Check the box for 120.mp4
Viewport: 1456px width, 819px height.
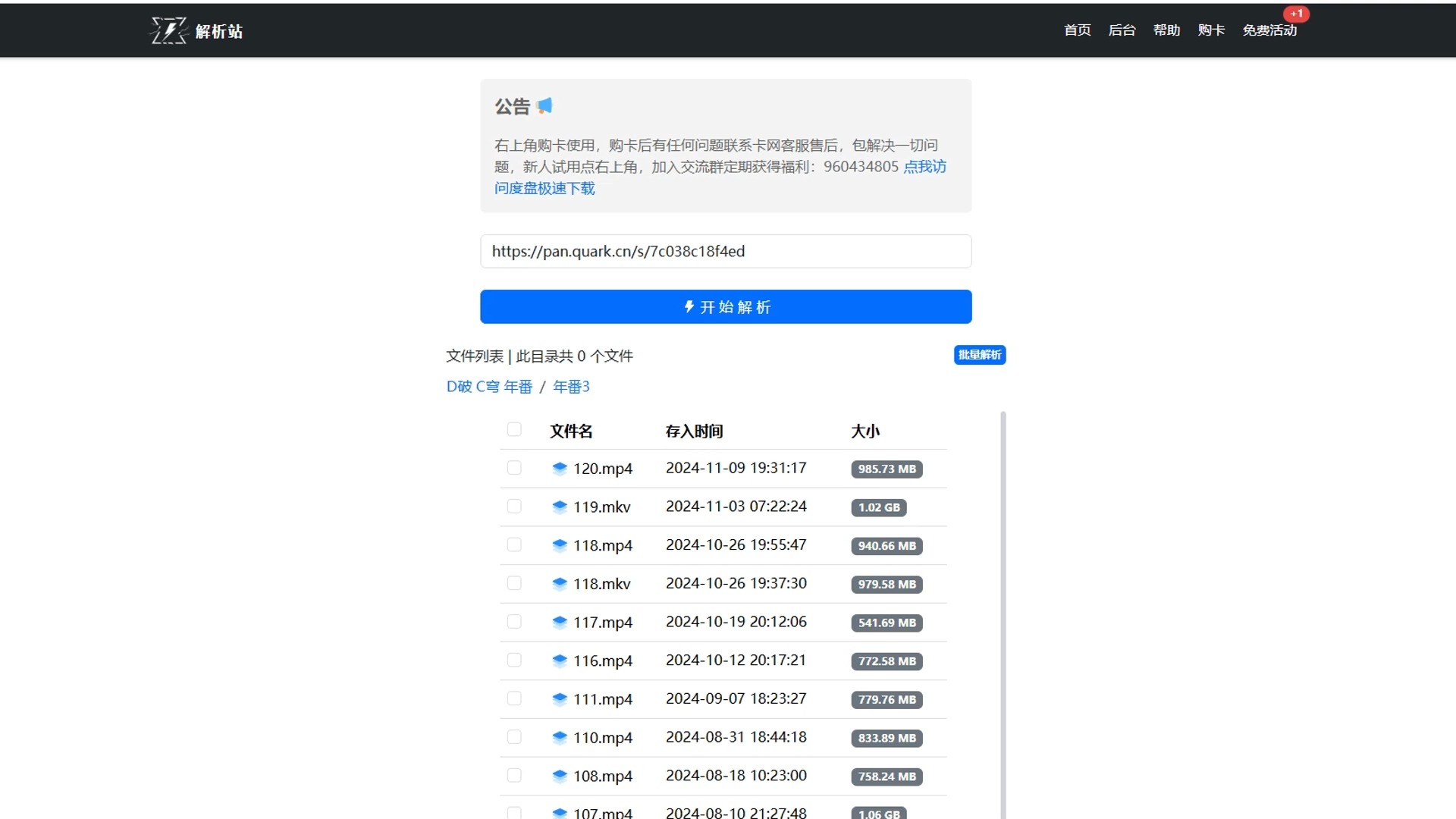(x=514, y=468)
